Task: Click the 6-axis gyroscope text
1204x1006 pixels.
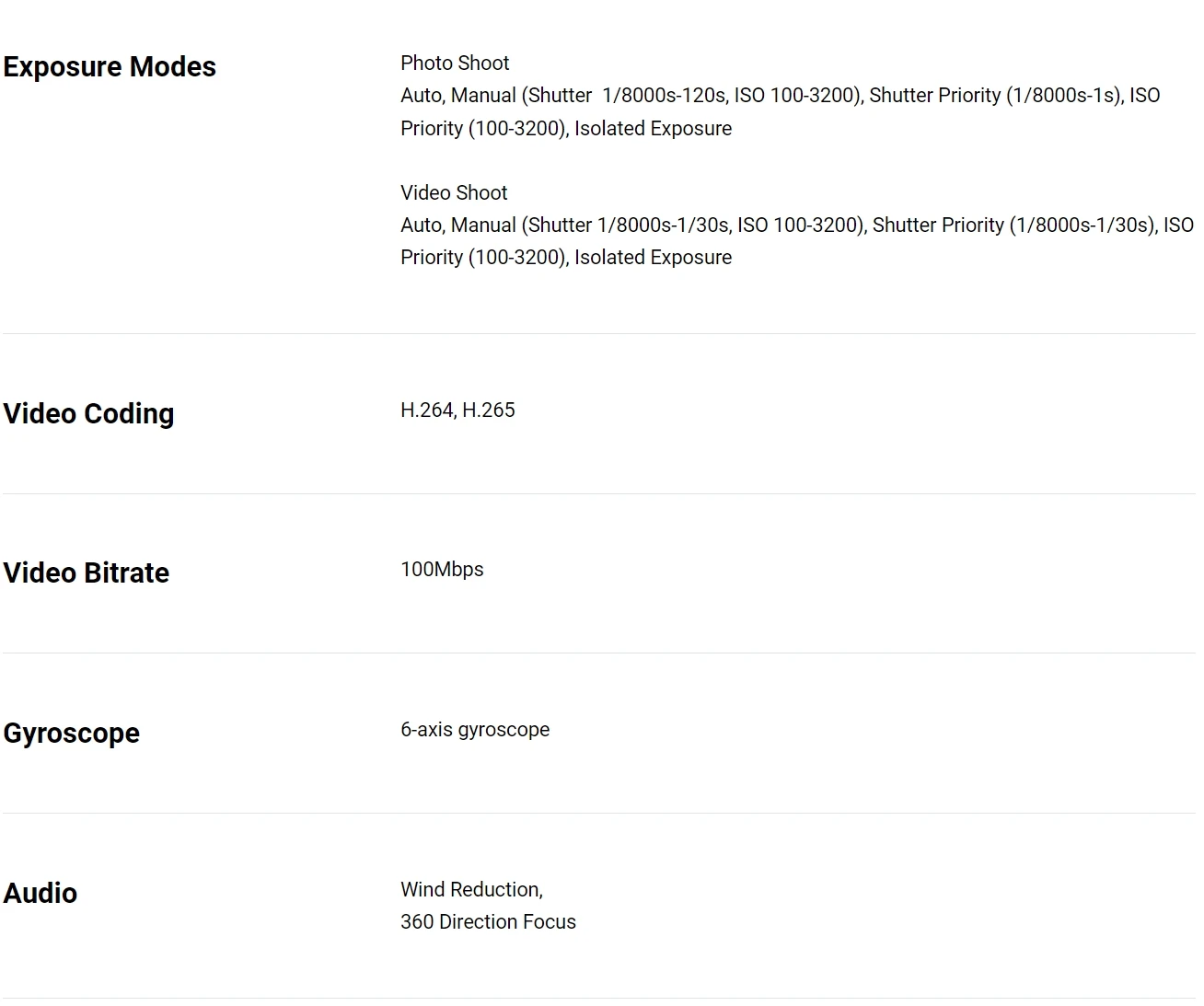Action: 475,730
